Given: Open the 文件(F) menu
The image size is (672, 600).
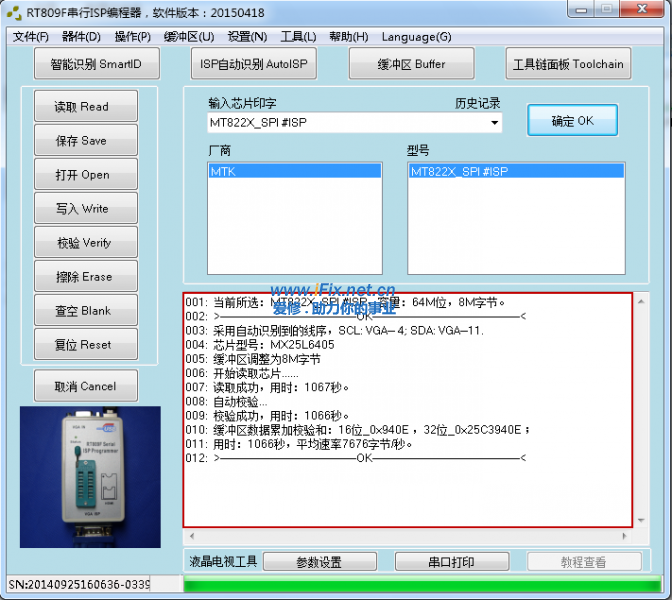Looking at the screenshot, I should [x=30, y=37].
